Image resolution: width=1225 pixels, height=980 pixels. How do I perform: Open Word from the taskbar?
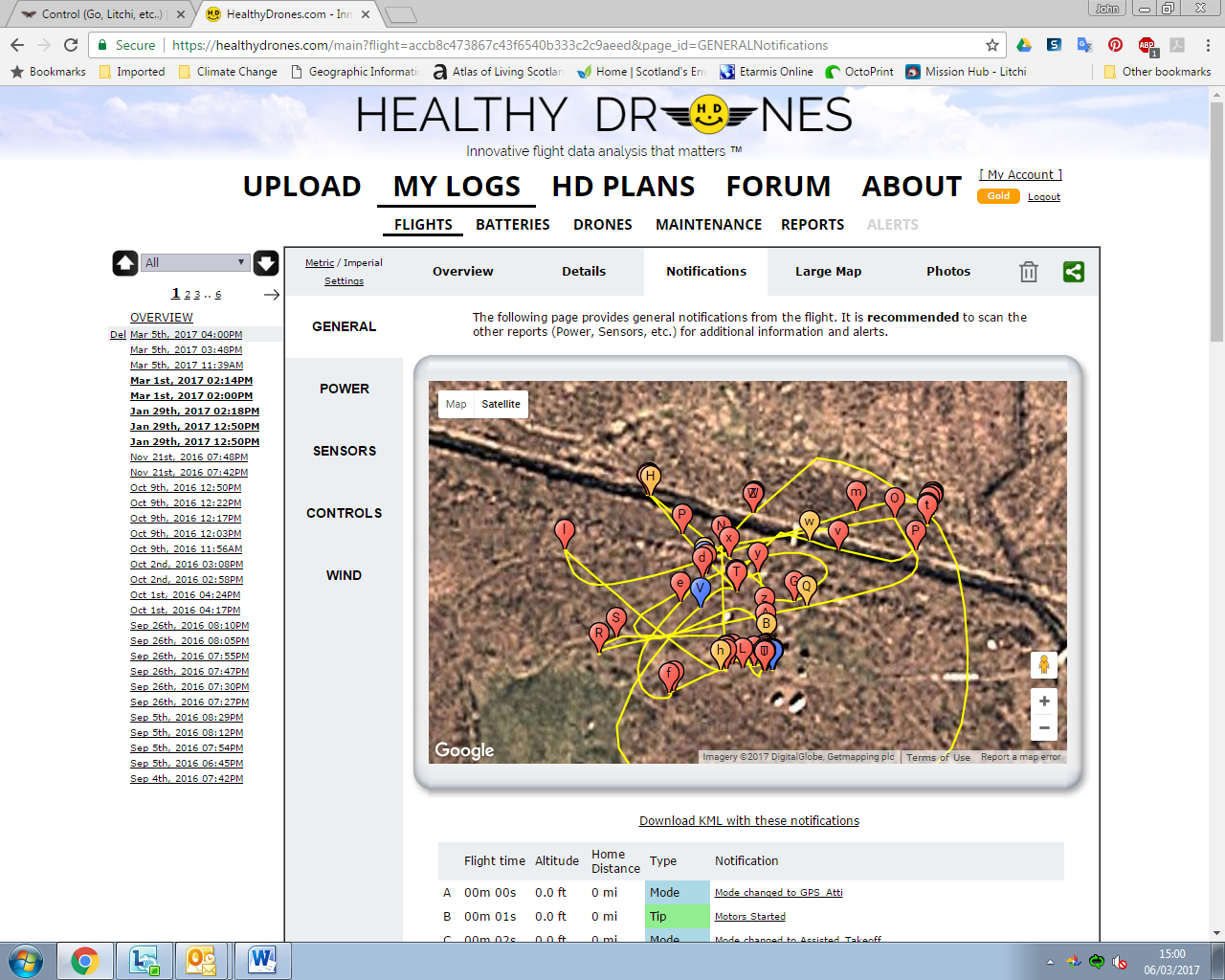coord(261,961)
